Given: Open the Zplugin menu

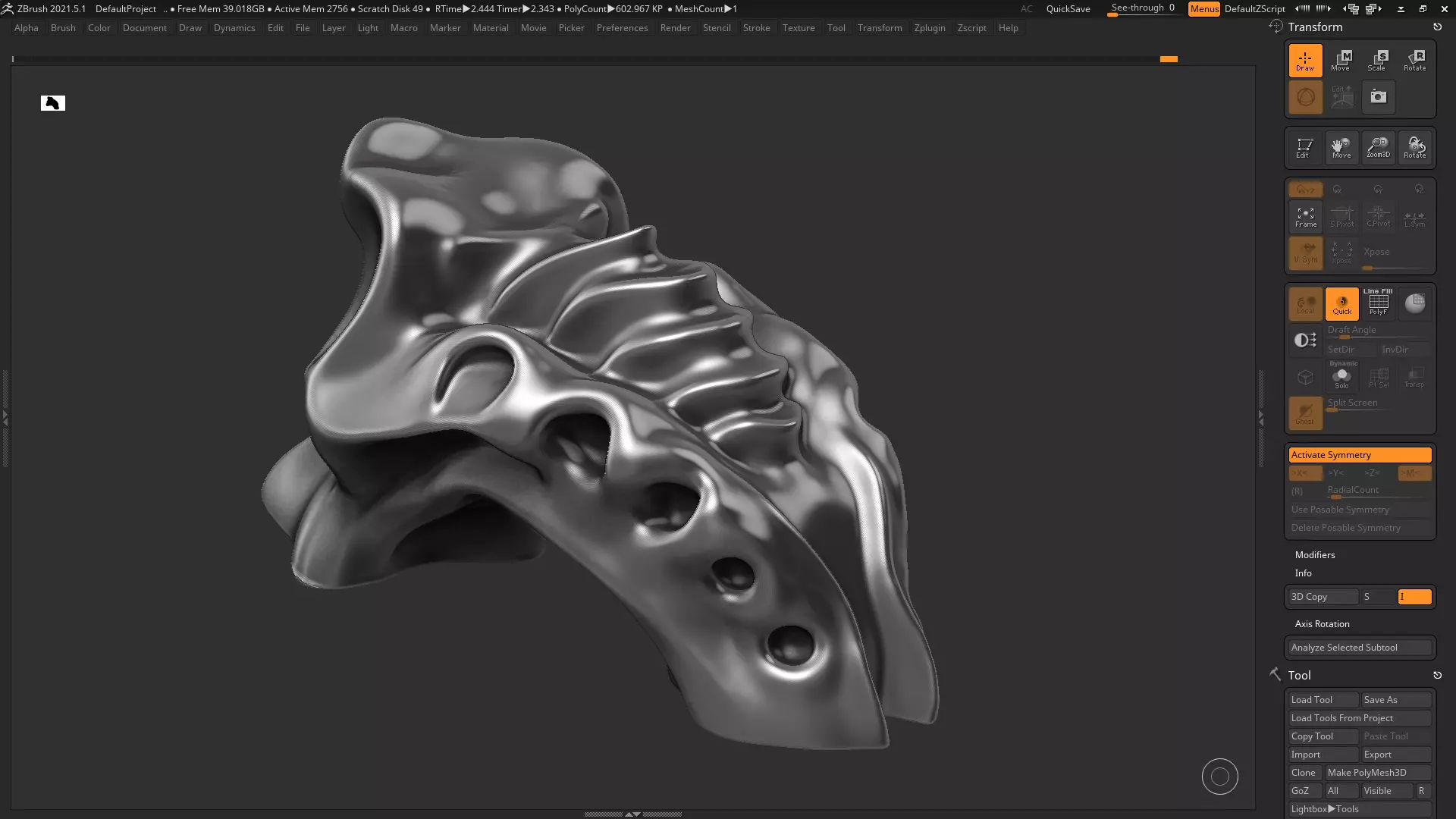Looking at the screenshot, I should coord(930,28).
